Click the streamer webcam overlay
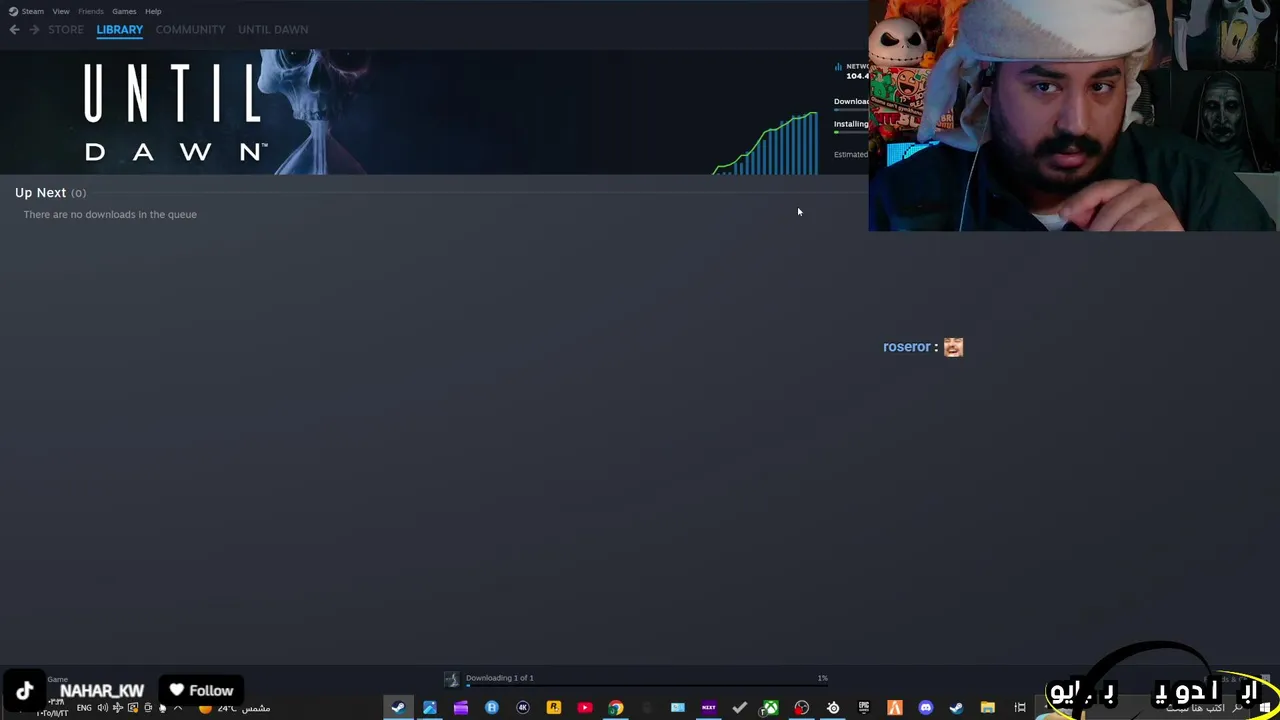This screenshot has height=720, width=1280. pos(1073,116)
